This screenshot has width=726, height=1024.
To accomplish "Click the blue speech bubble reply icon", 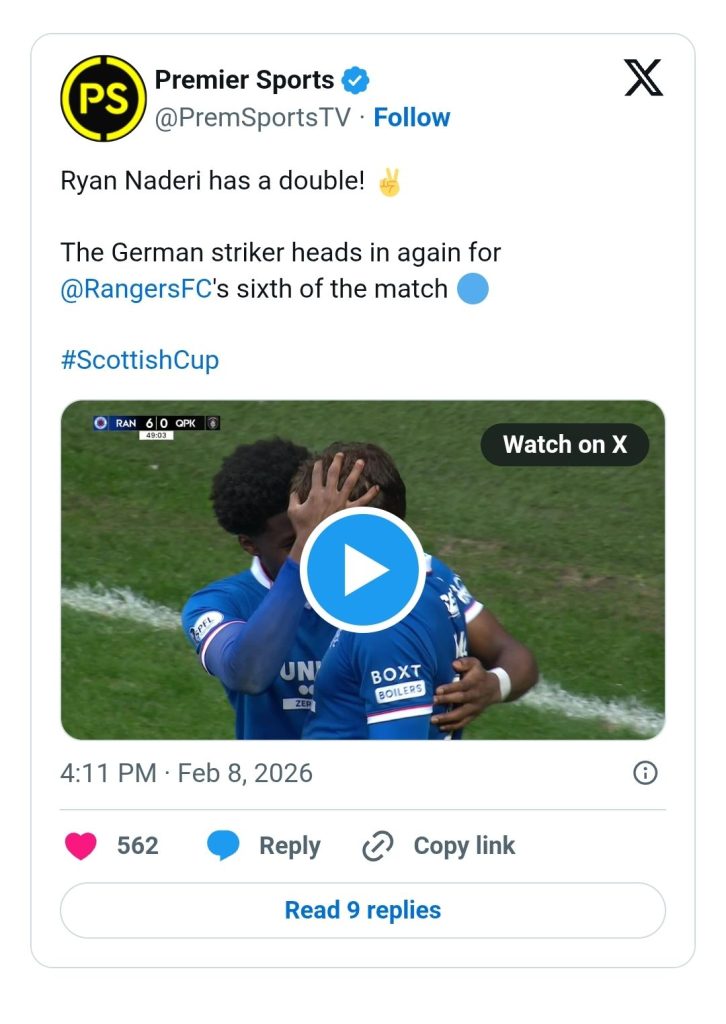I will pyautogui.click(x=224, y=846).
